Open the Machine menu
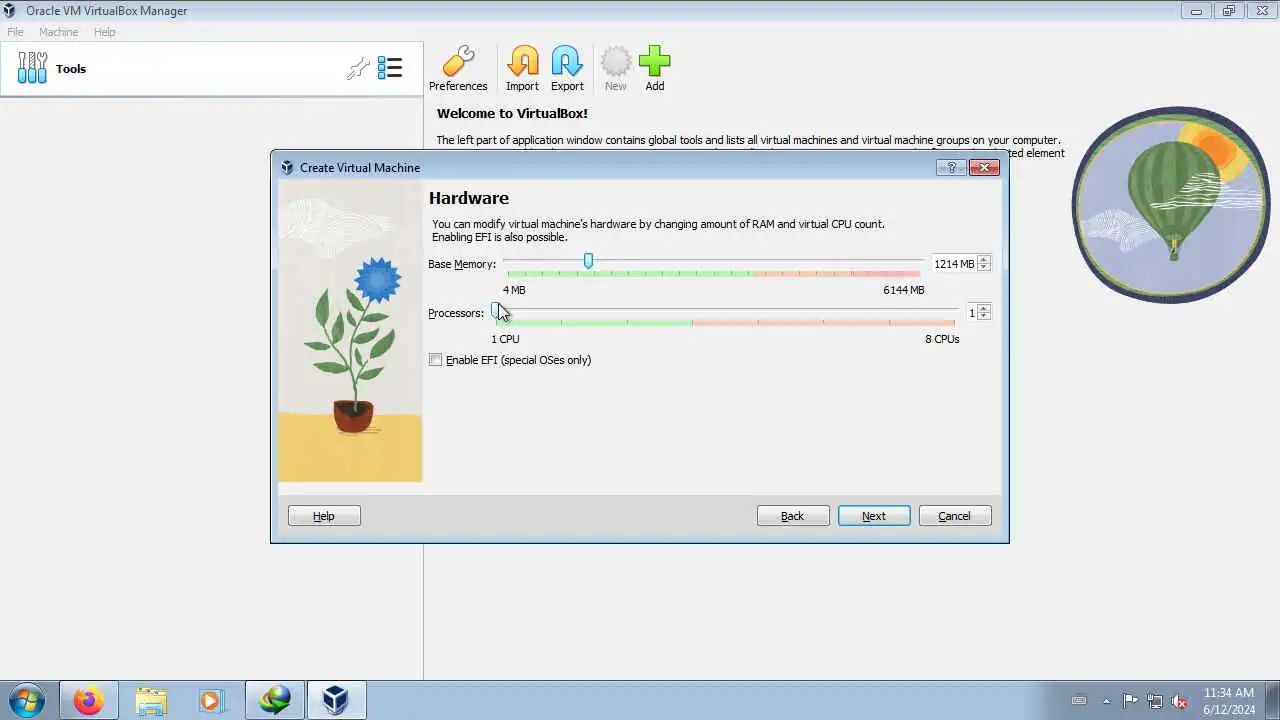This screenshot has height=720, width=1280. tap(58, 32)
